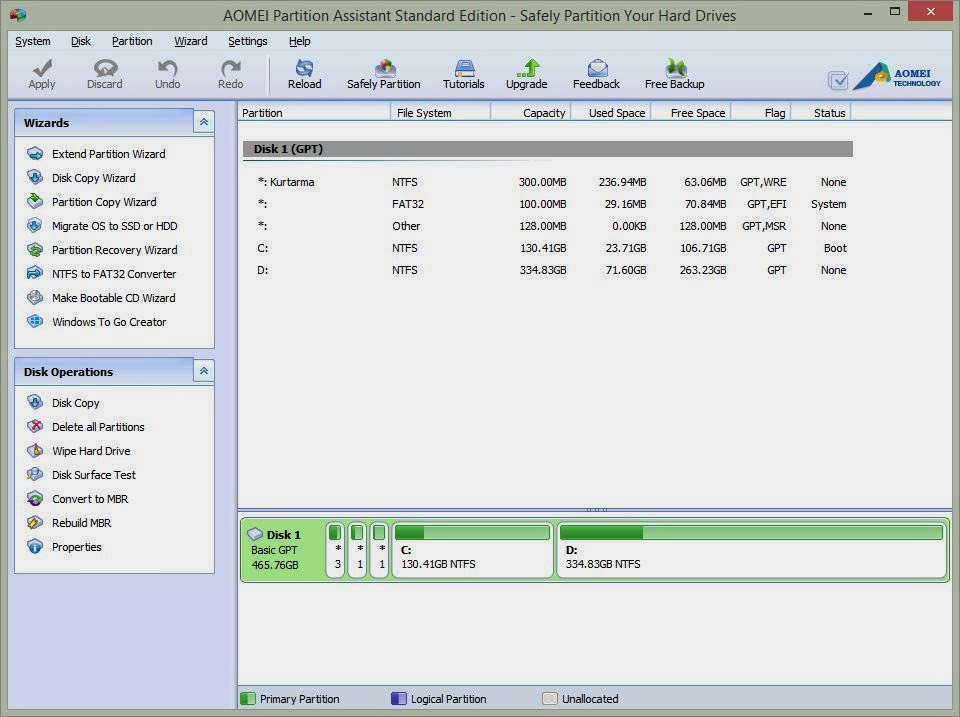
Task: Select Convert to MBR operation
Action: (90, 498)
